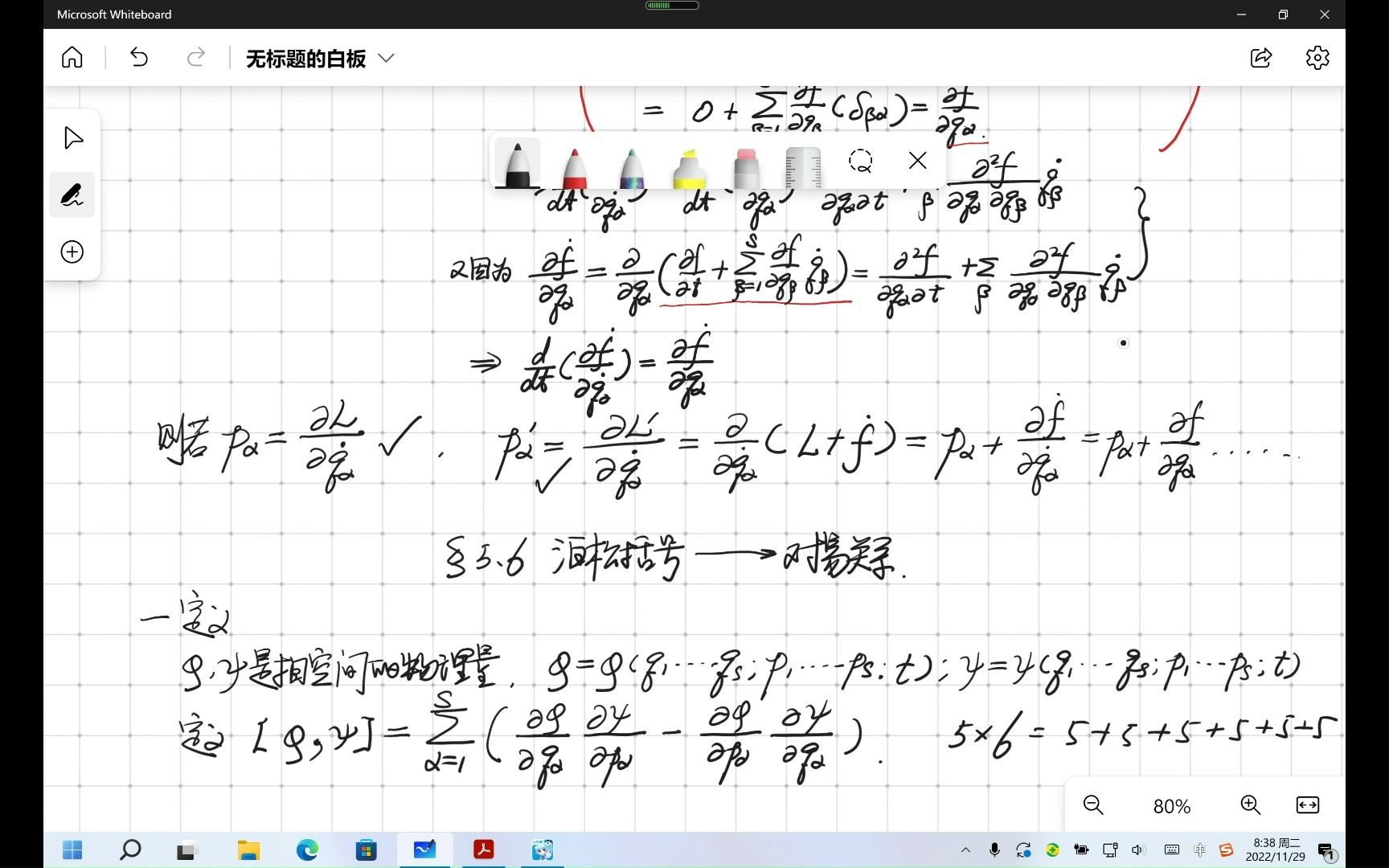1389x868 pixels.
Task: Switch to the Select pointer tool
Action: click(72, 137)
